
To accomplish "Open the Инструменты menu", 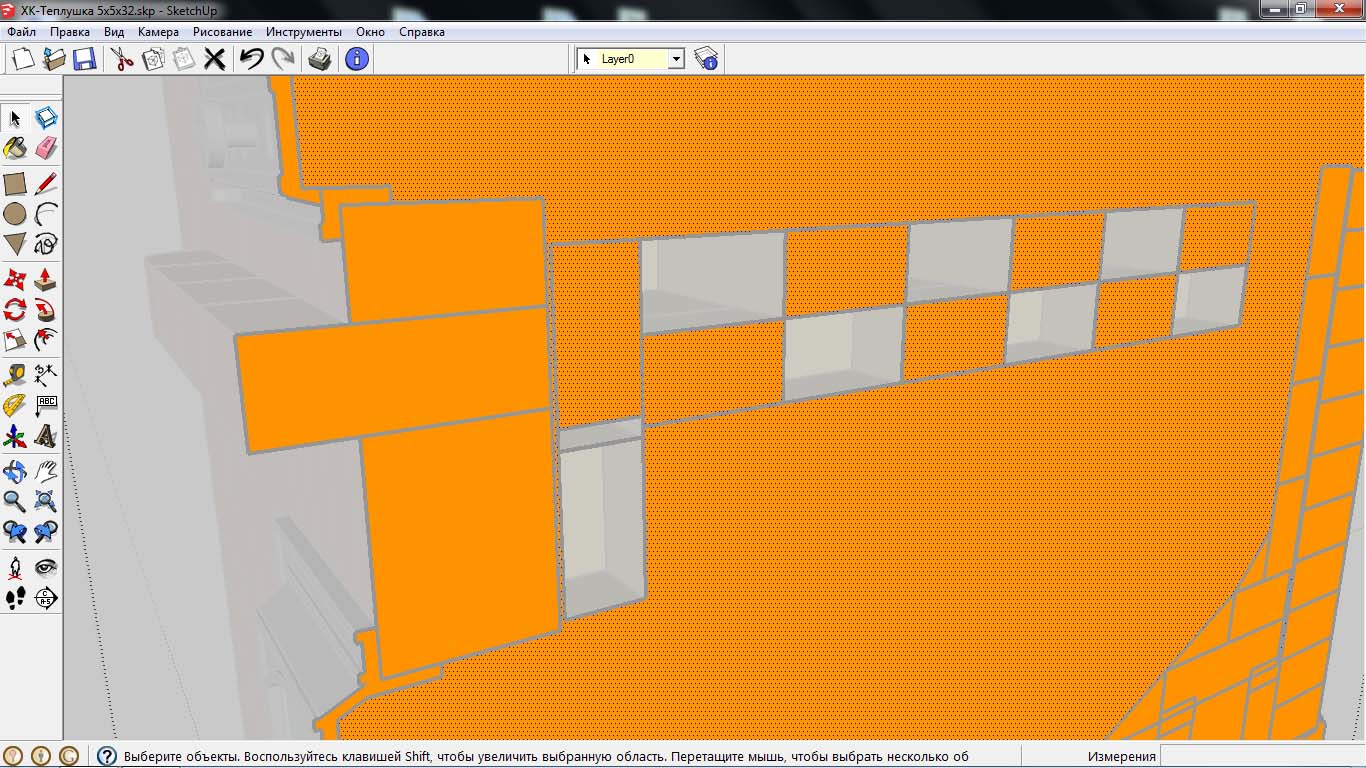I will (304, 32).
